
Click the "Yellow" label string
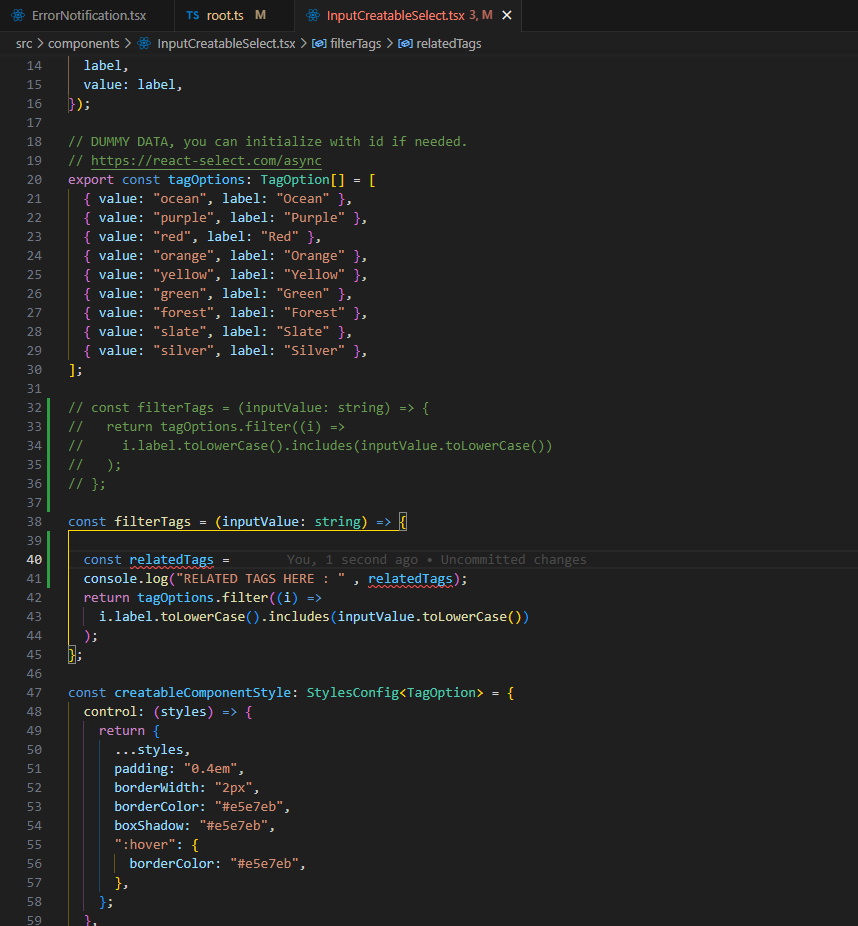coord(314,275)
